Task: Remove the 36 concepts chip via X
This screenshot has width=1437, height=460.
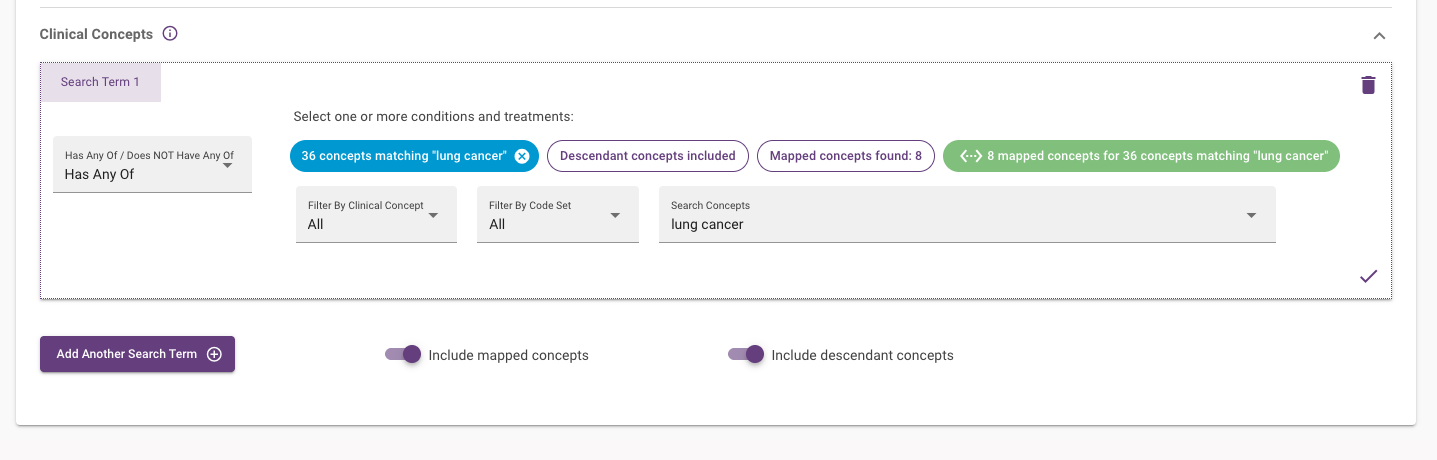Action: [522, 156]
